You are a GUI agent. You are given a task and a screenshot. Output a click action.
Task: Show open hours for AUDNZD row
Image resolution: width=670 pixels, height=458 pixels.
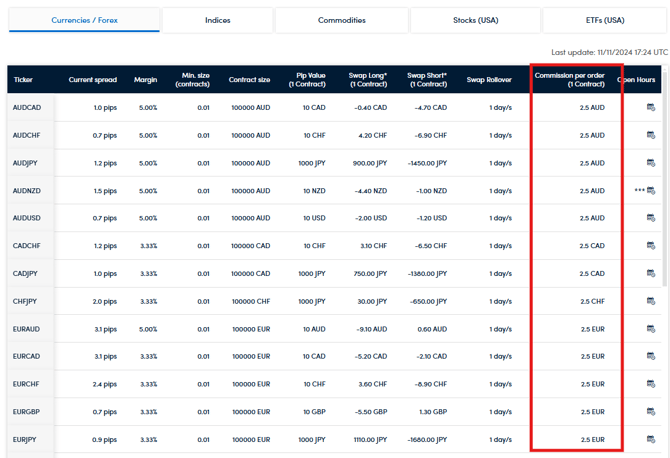(651, 191)
